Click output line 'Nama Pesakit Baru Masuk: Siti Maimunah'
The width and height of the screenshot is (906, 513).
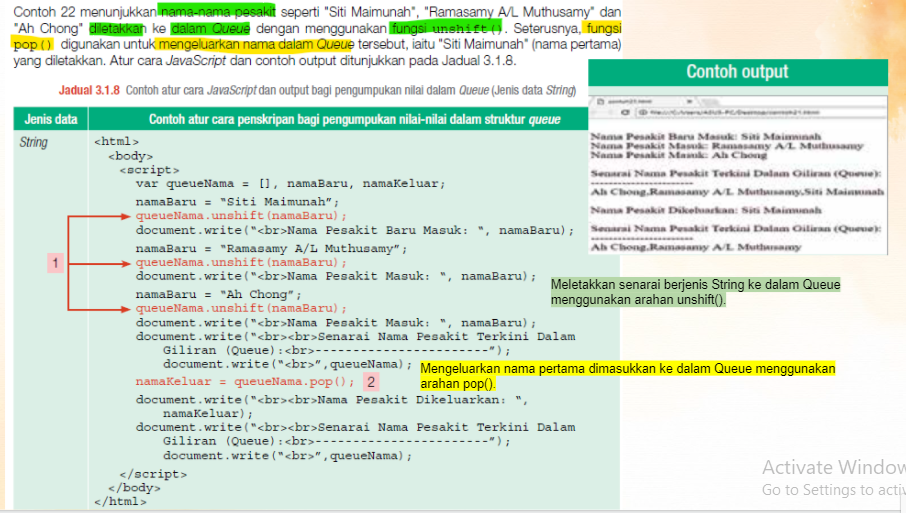pos(706,136)
